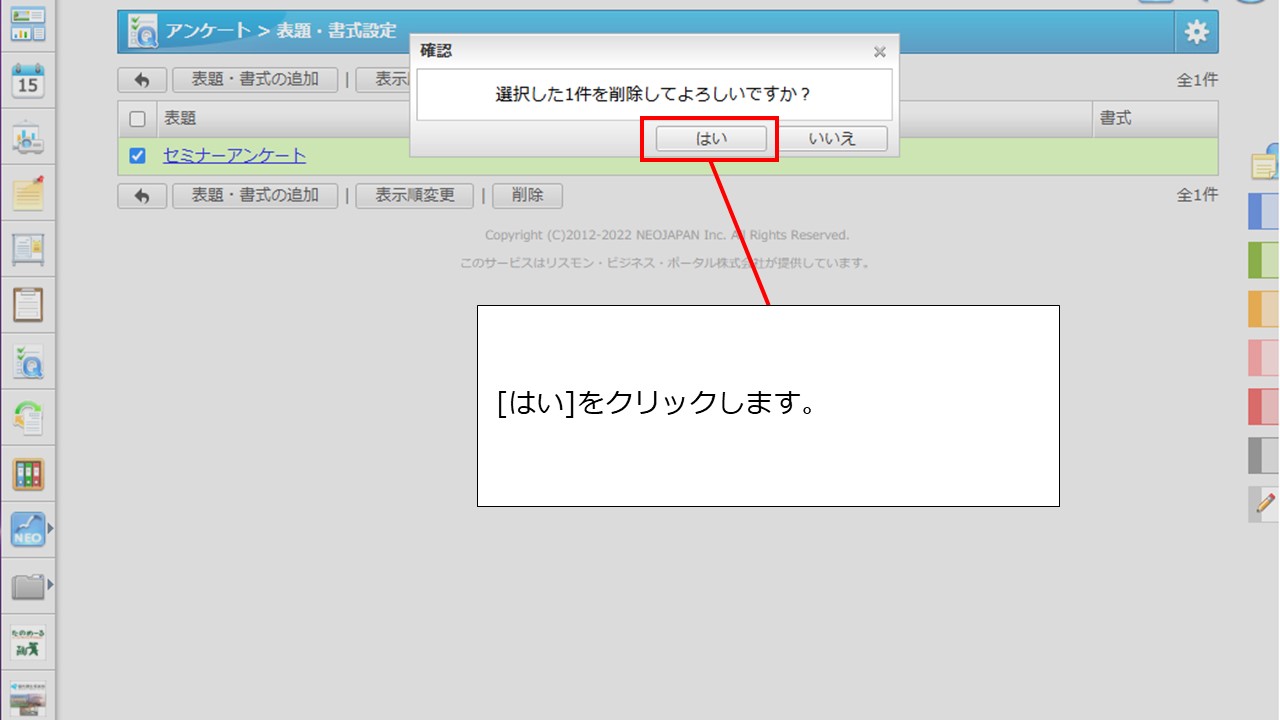Click the 選択した1件を削除してよろしいですか？ message
1280x720 pixels.
(653, 95)
